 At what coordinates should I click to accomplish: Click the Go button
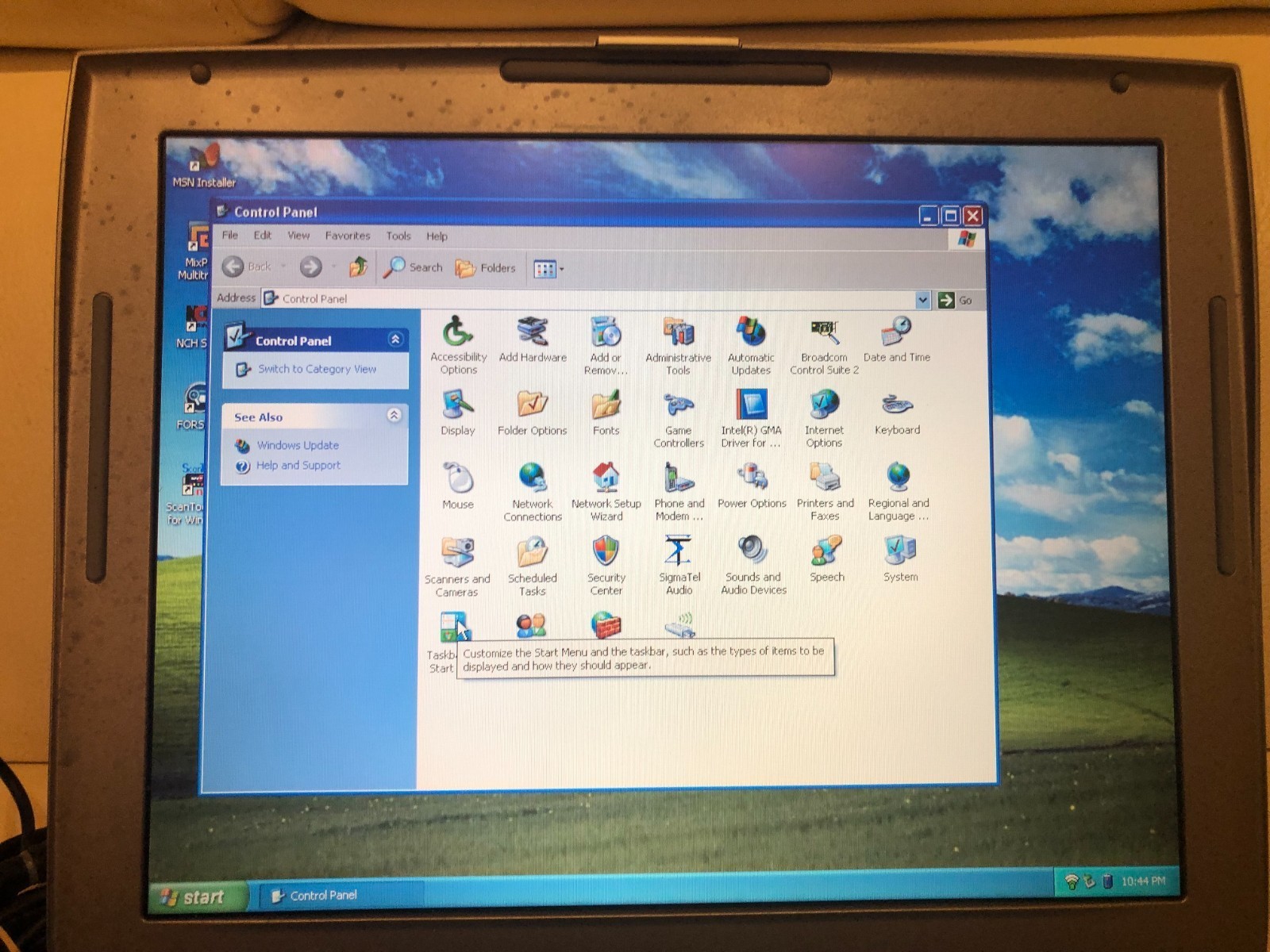point(955,300)
